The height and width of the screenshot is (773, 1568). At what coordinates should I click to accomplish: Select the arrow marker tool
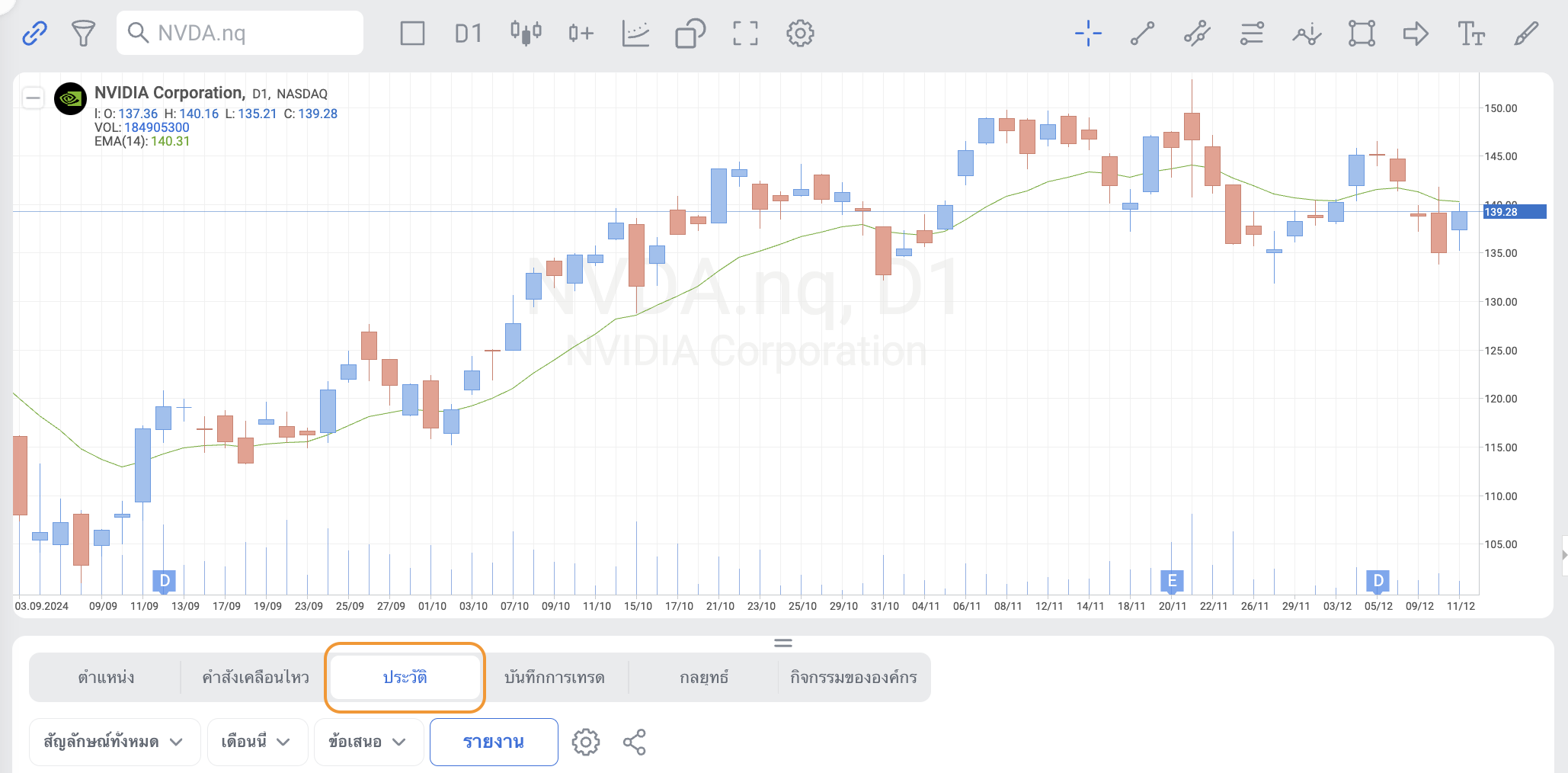[x=1416, y=34]
